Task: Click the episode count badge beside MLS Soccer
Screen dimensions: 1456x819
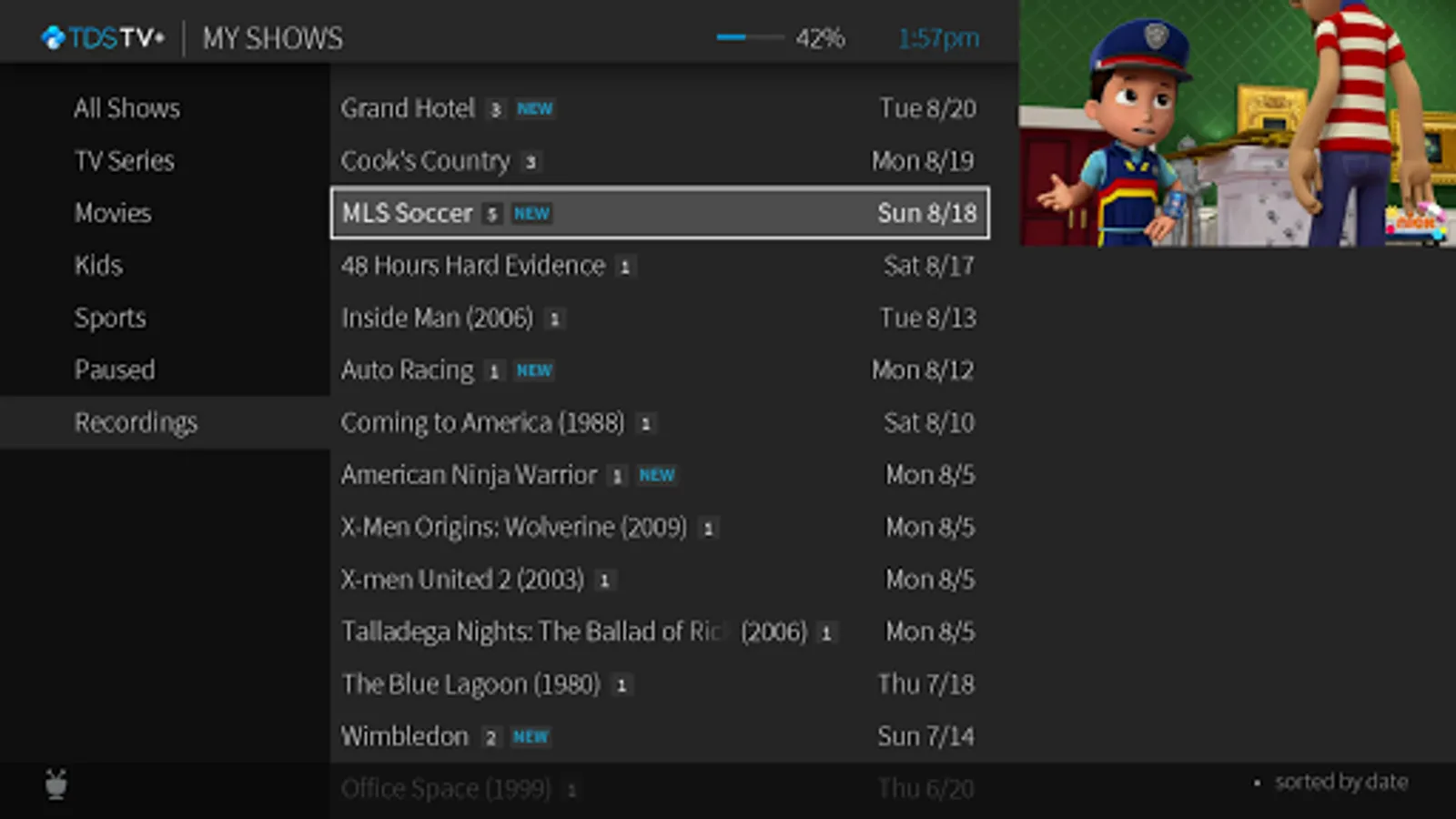Action: coord(491,215)
